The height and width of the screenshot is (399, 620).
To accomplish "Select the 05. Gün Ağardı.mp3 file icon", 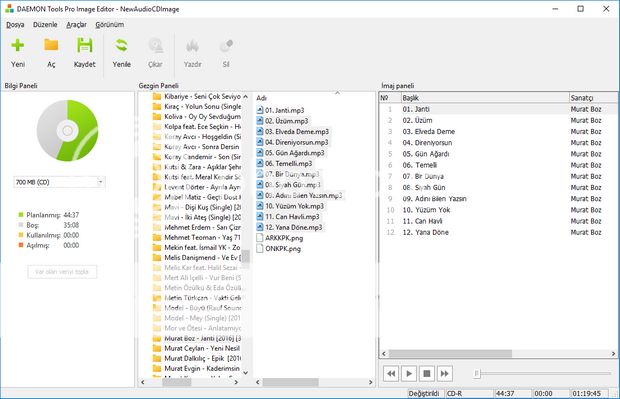I will point(260,153).
